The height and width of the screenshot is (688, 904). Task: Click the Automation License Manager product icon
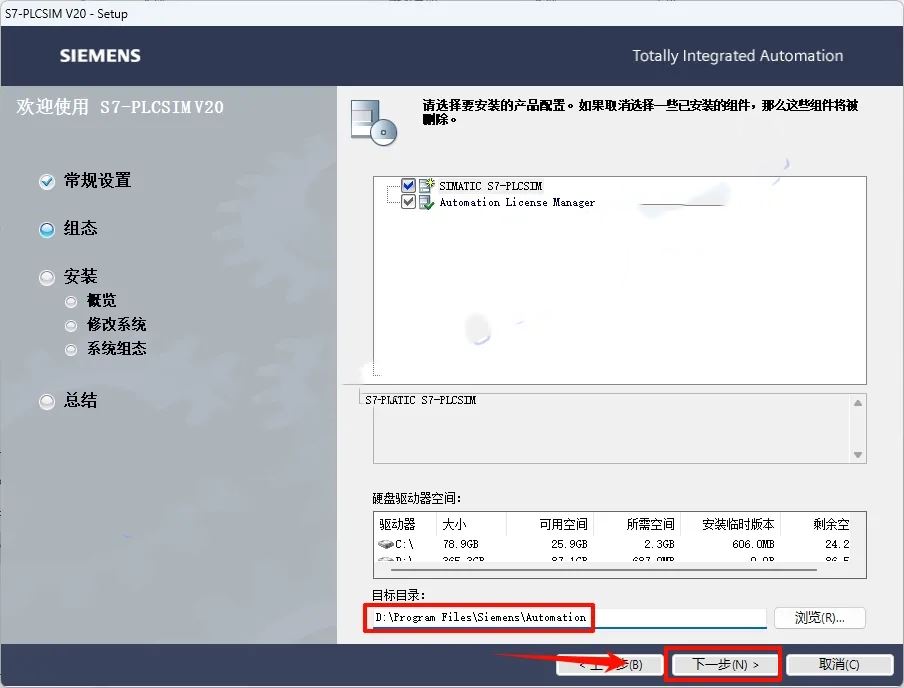coord(427,202)
